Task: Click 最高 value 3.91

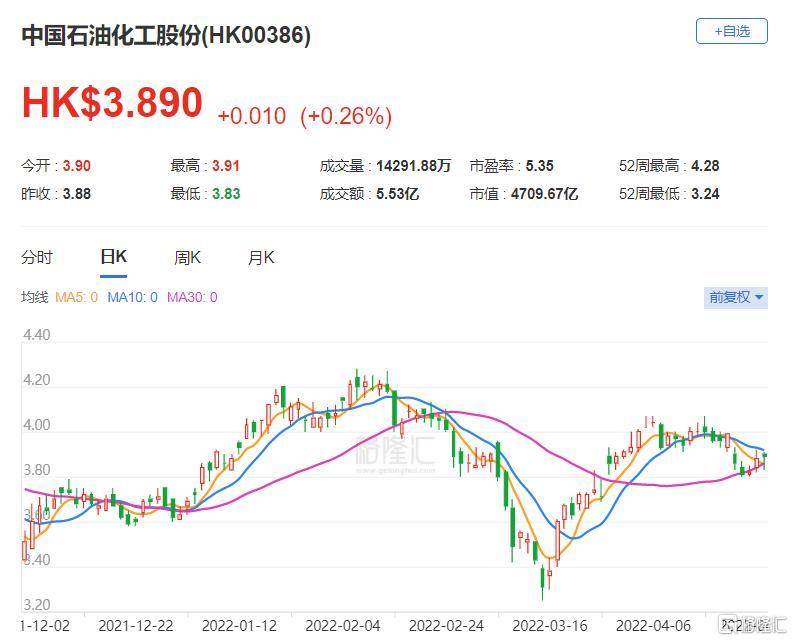Action: [226, 166]
